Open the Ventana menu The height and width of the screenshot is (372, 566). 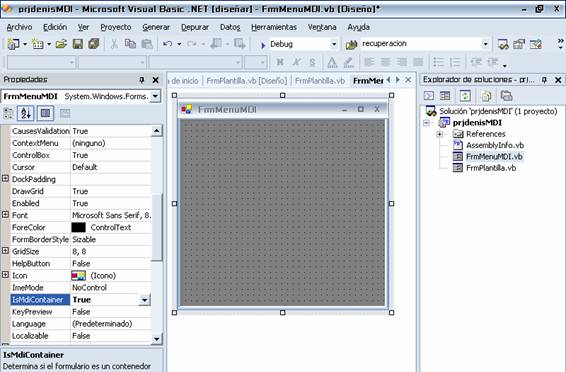(x=322, y=27)
